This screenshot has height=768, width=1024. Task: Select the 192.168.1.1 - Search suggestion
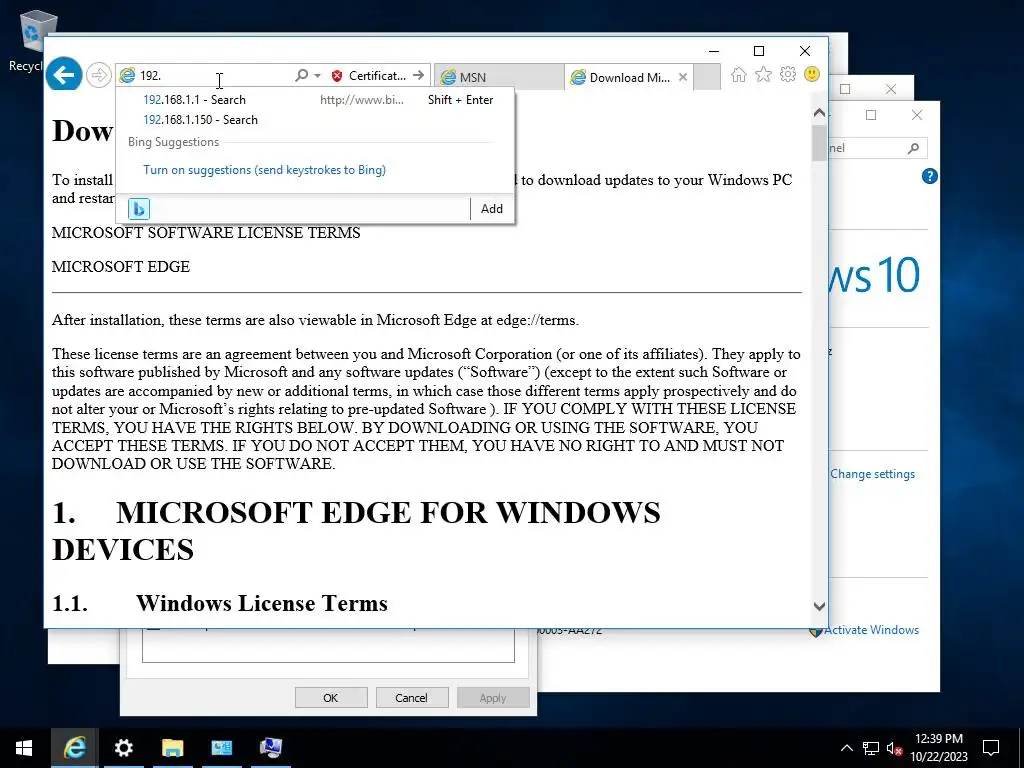(315, 100)
